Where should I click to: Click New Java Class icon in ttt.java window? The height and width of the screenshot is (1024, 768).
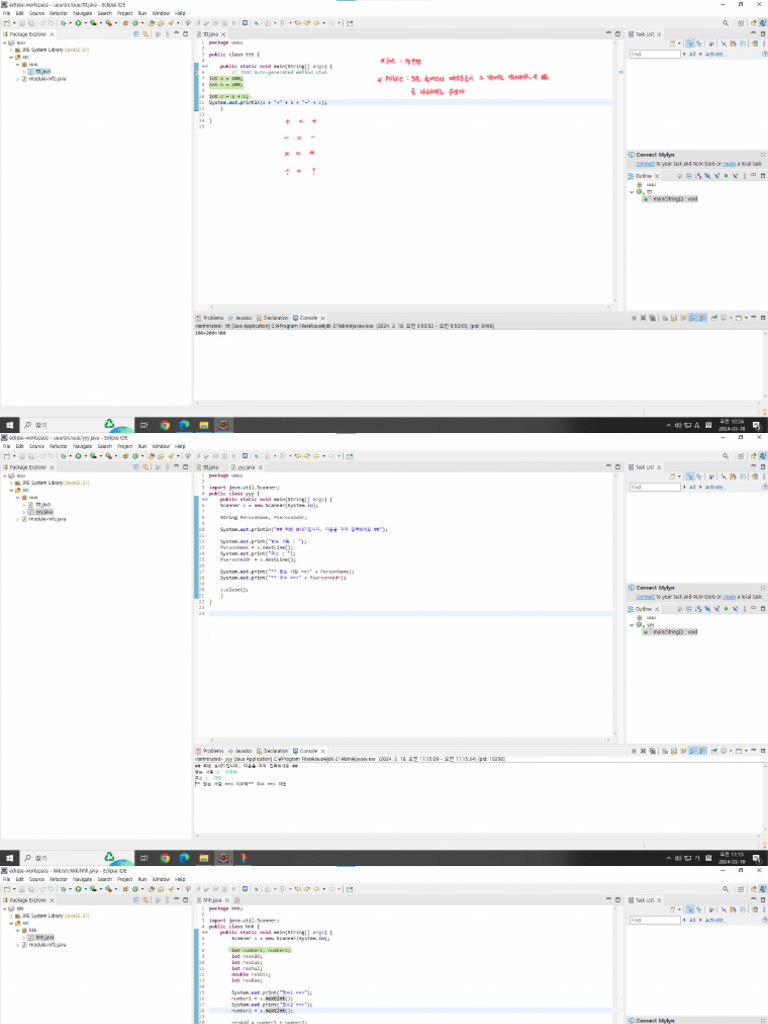coord(134,23)
